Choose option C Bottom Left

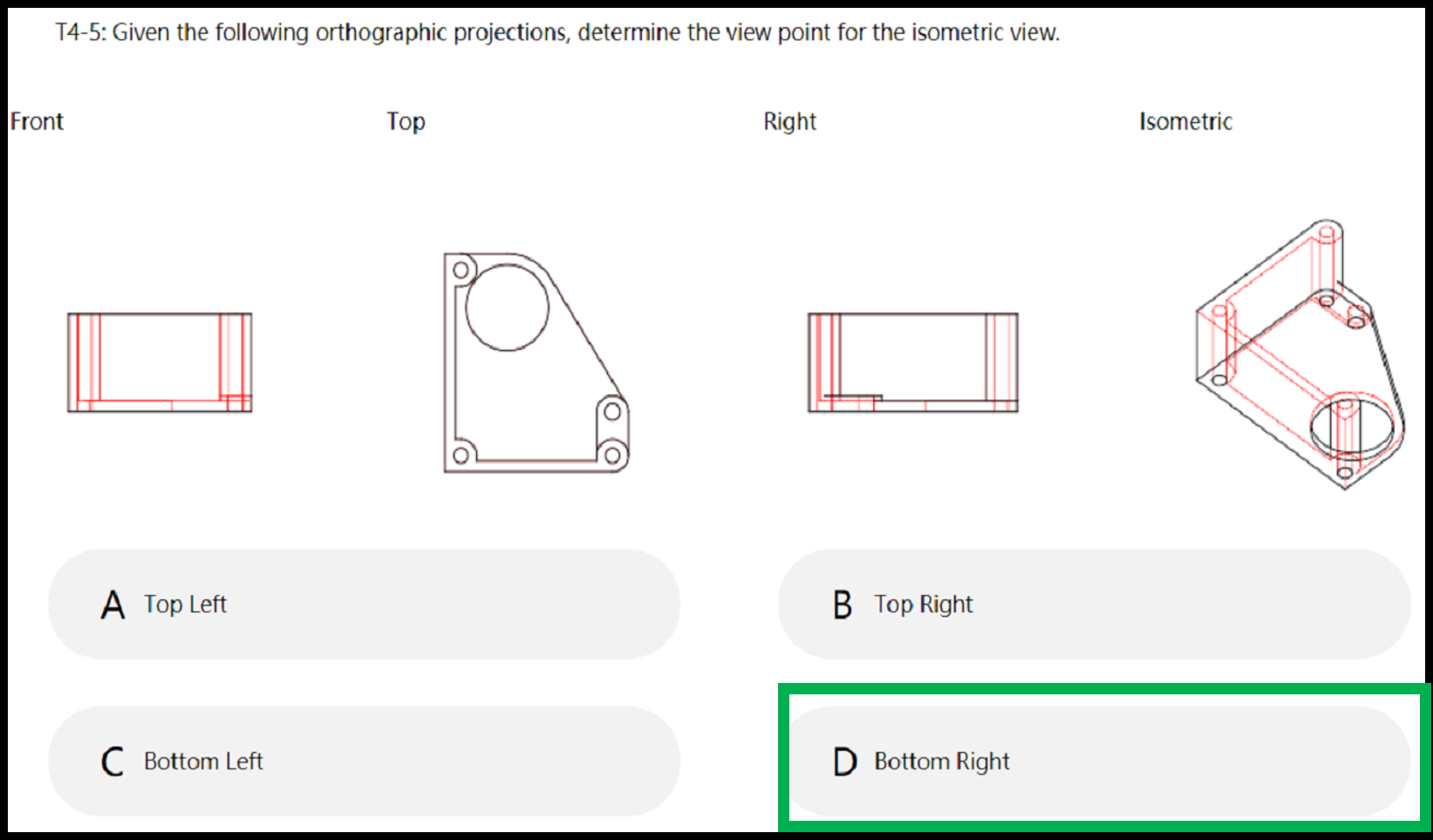(364, 761)
